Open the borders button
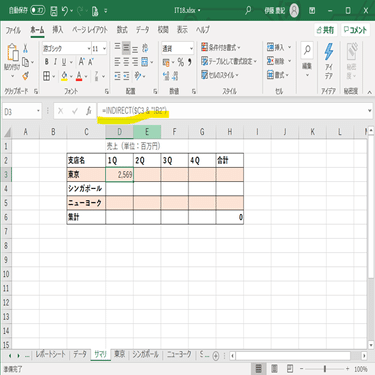 tap(46, 76)
